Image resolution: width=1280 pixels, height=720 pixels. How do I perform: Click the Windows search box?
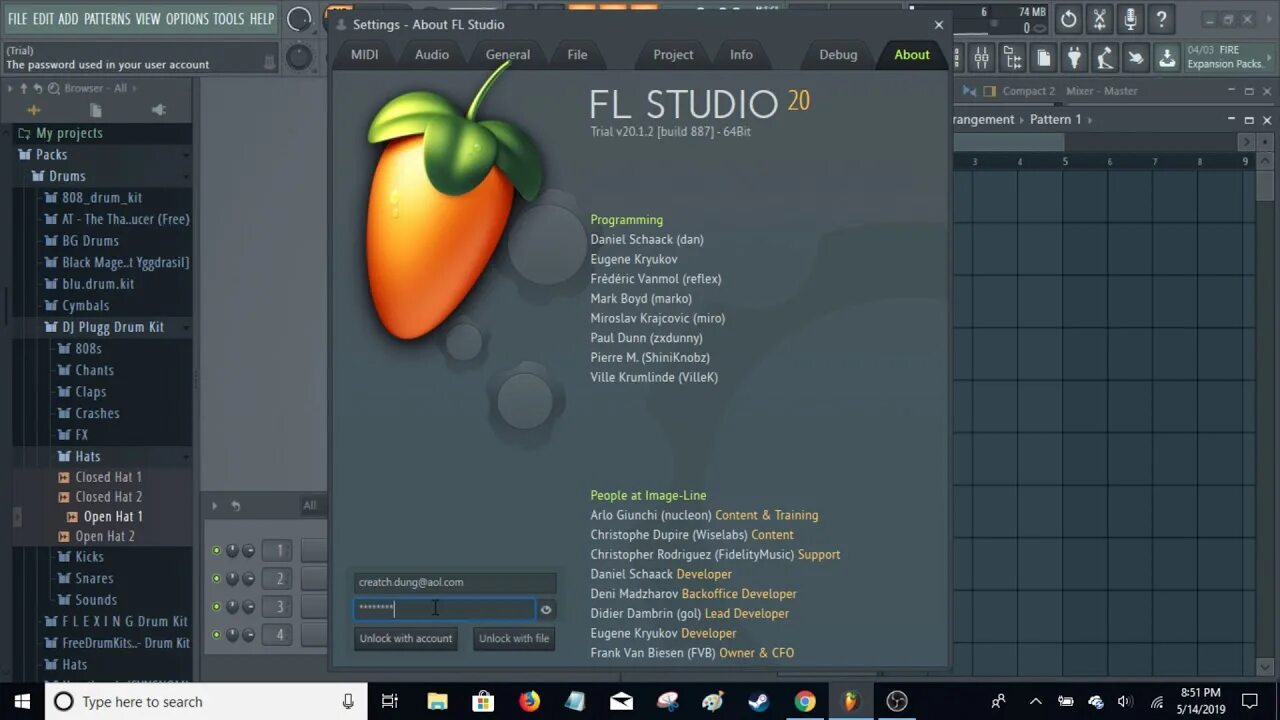click(206, 701)
